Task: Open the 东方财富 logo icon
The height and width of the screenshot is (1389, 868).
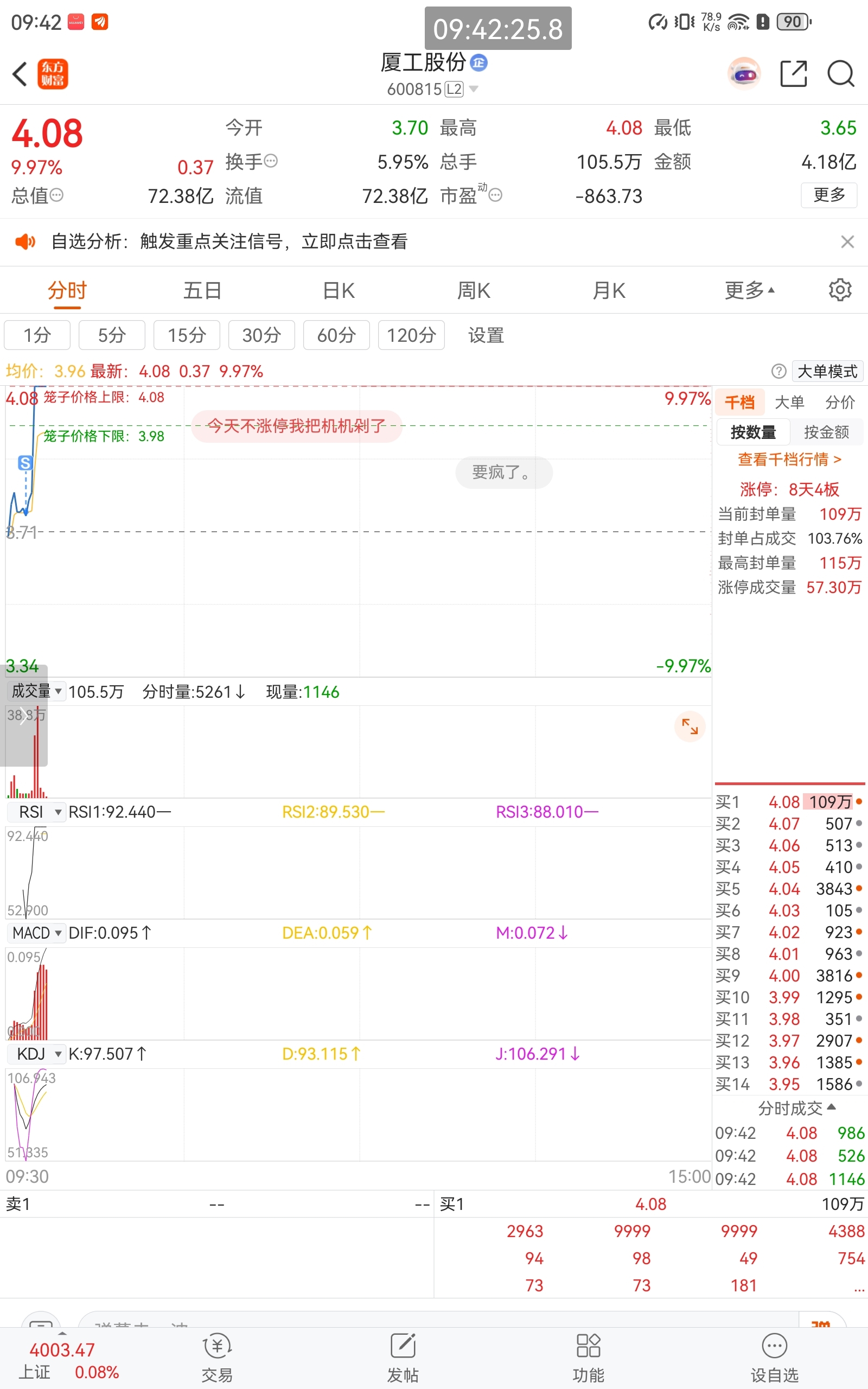Action: (x=53, y=74)
